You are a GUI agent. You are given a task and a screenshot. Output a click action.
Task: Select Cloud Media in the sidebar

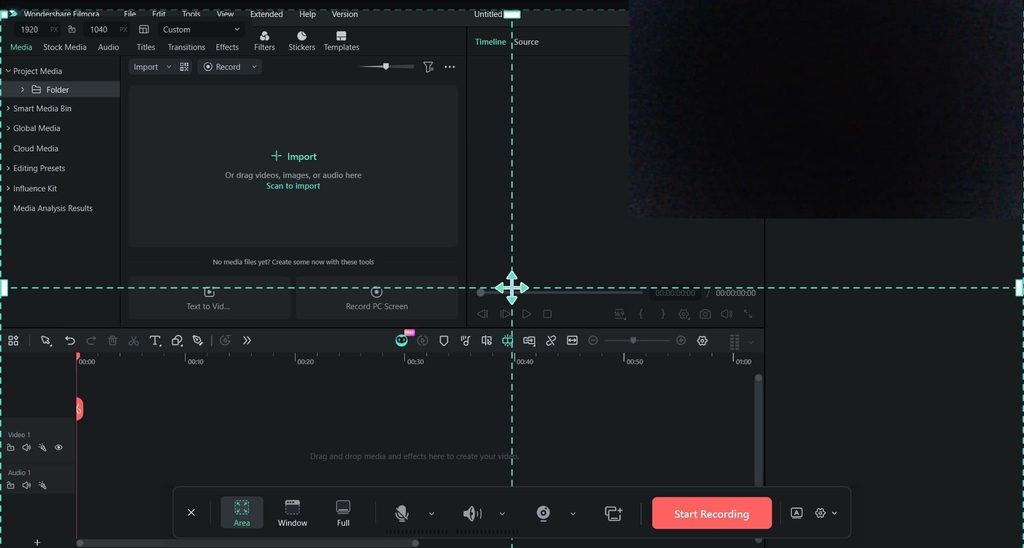coord(35,148)
